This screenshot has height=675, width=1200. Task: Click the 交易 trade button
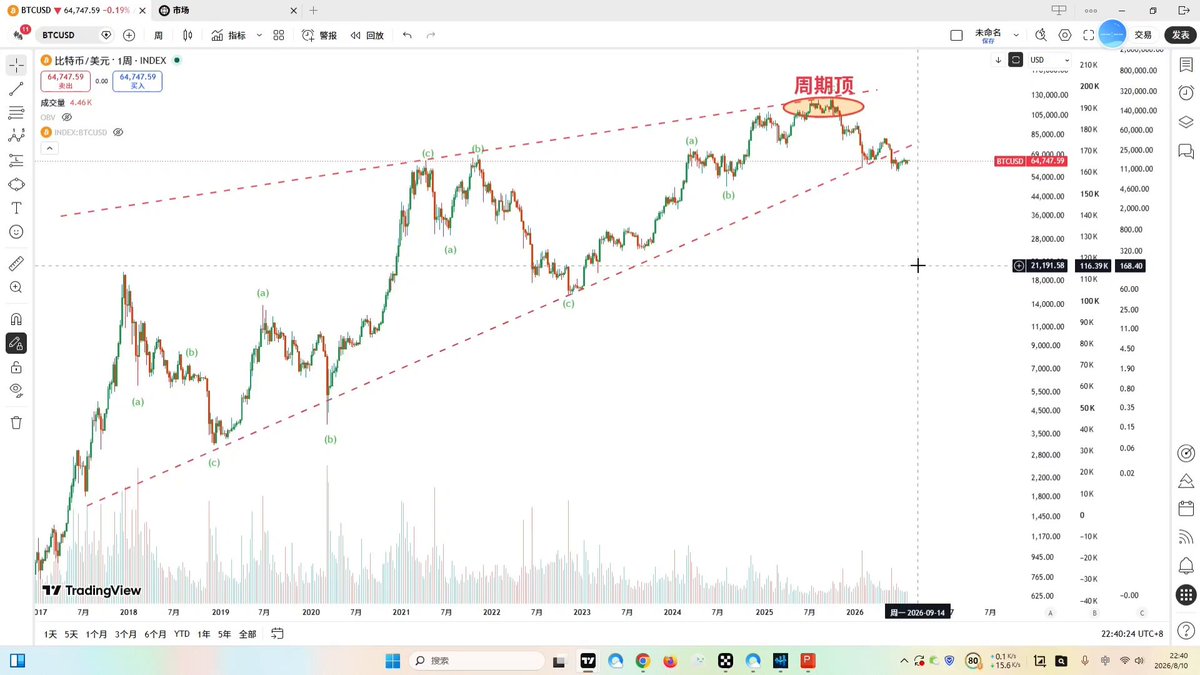pos(1143,35)
